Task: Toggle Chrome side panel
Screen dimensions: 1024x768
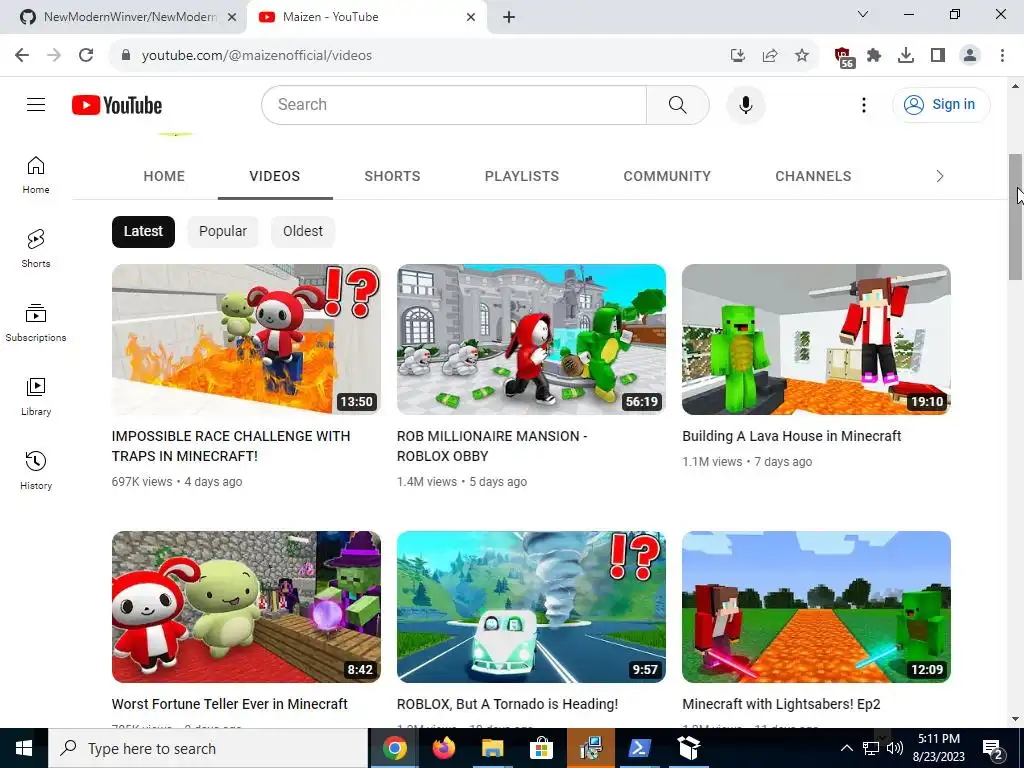Action: tap(938, 56)
